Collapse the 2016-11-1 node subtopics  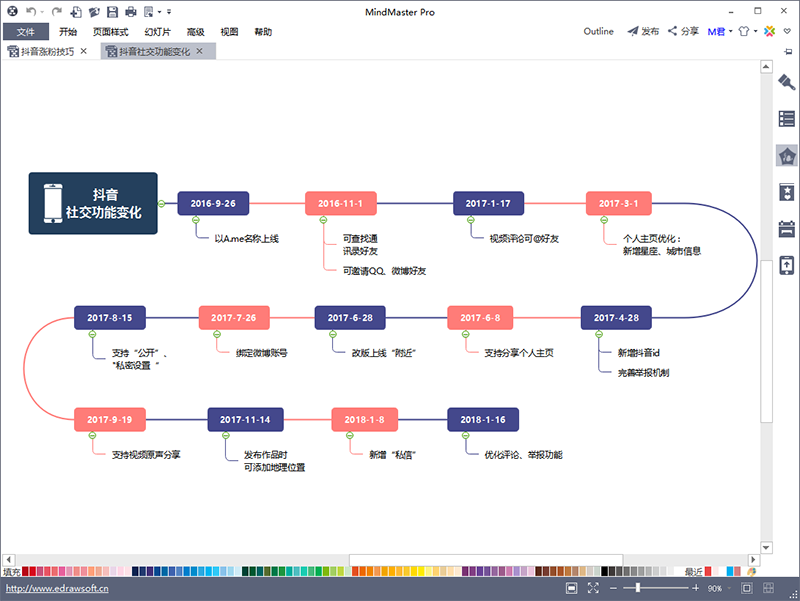[323, 220]
